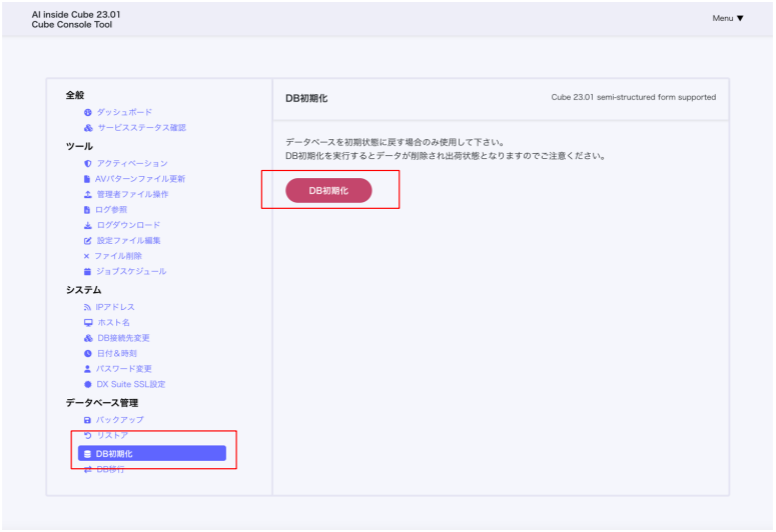Open the Menu dropdown at top right
Viewport: 776px width, 532px height.
click(x=727, y=18)
